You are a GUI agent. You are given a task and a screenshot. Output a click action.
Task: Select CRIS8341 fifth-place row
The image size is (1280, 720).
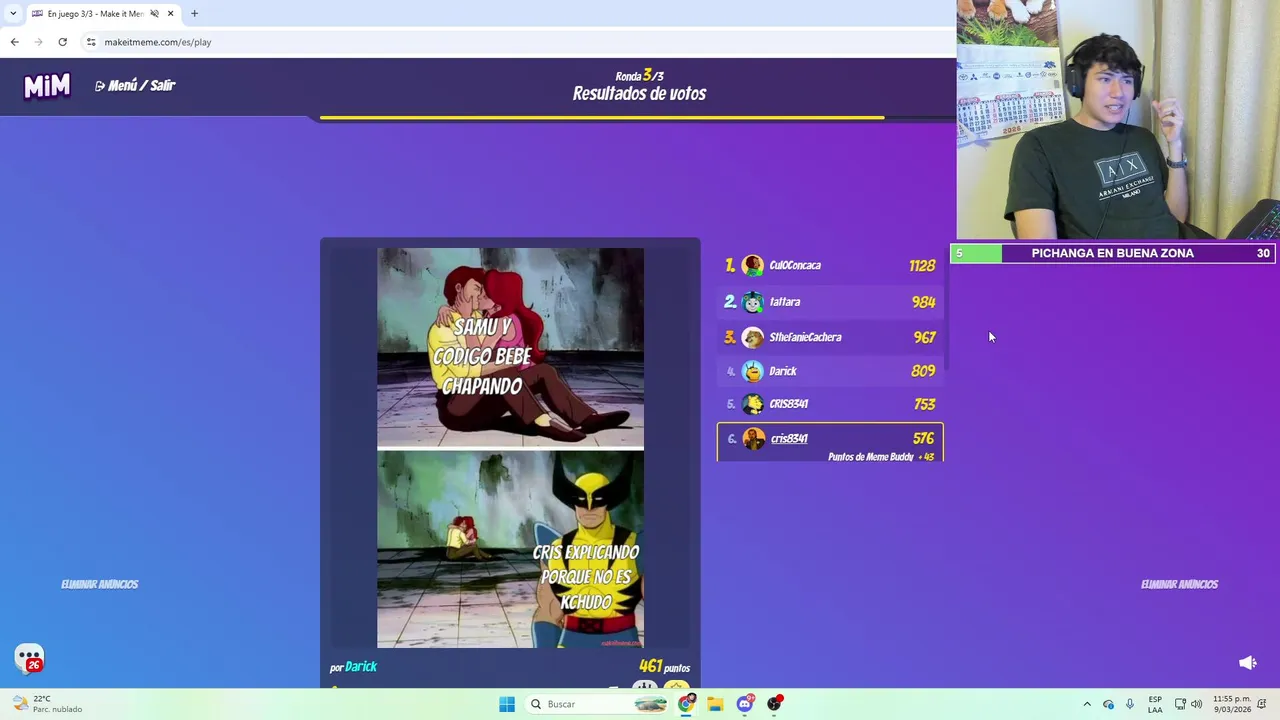pos(830,404)
